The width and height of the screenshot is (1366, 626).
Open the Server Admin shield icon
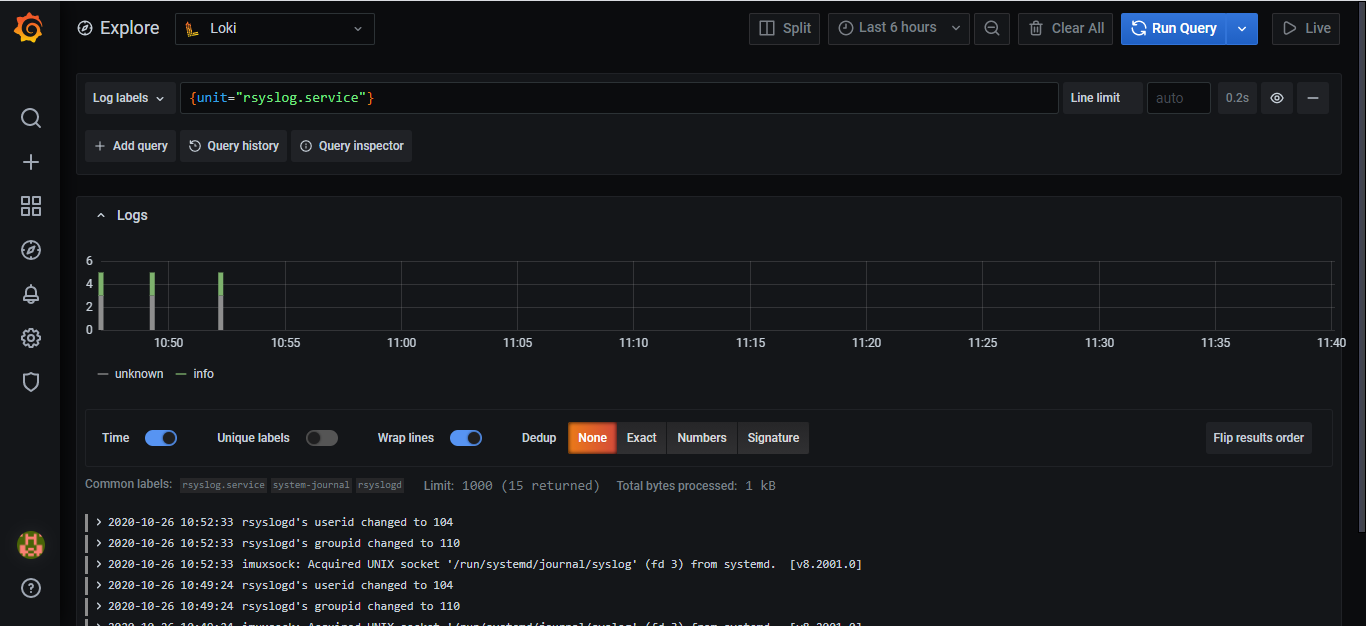click(x=31, y=382)
